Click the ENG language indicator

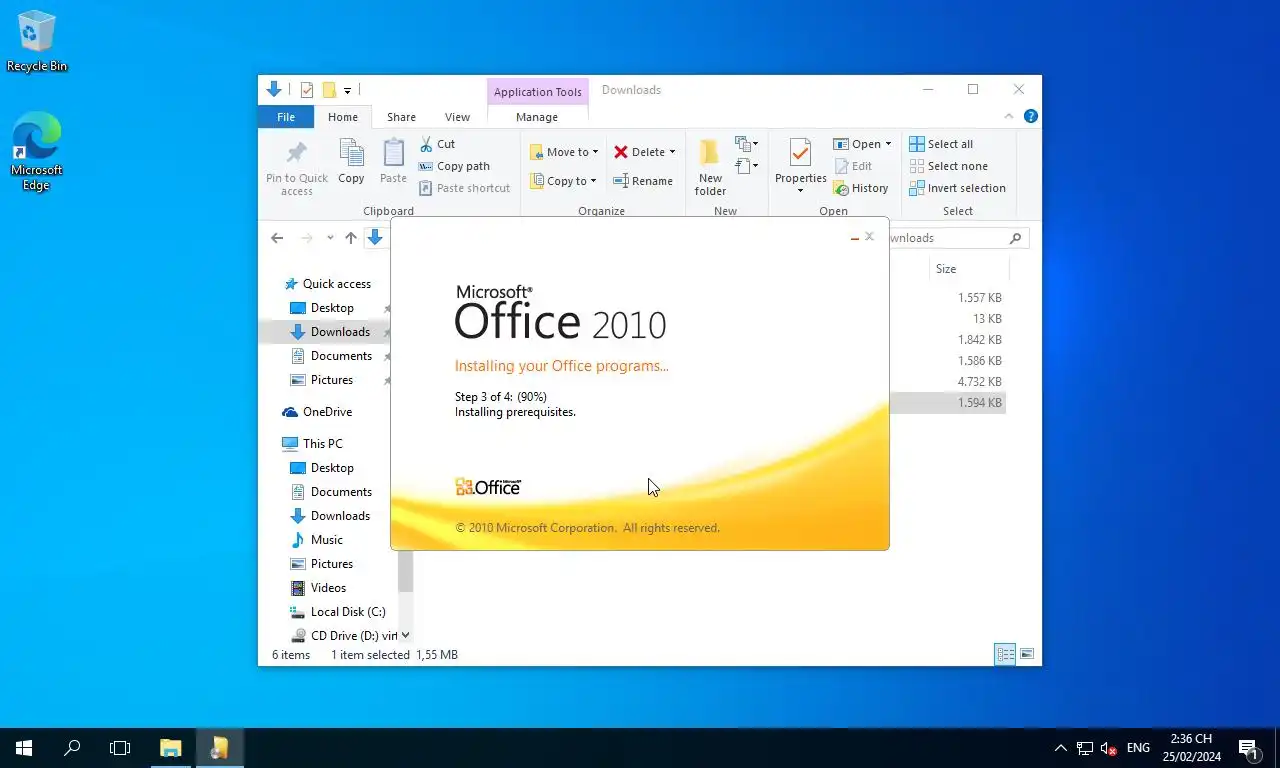(1138, 748)
